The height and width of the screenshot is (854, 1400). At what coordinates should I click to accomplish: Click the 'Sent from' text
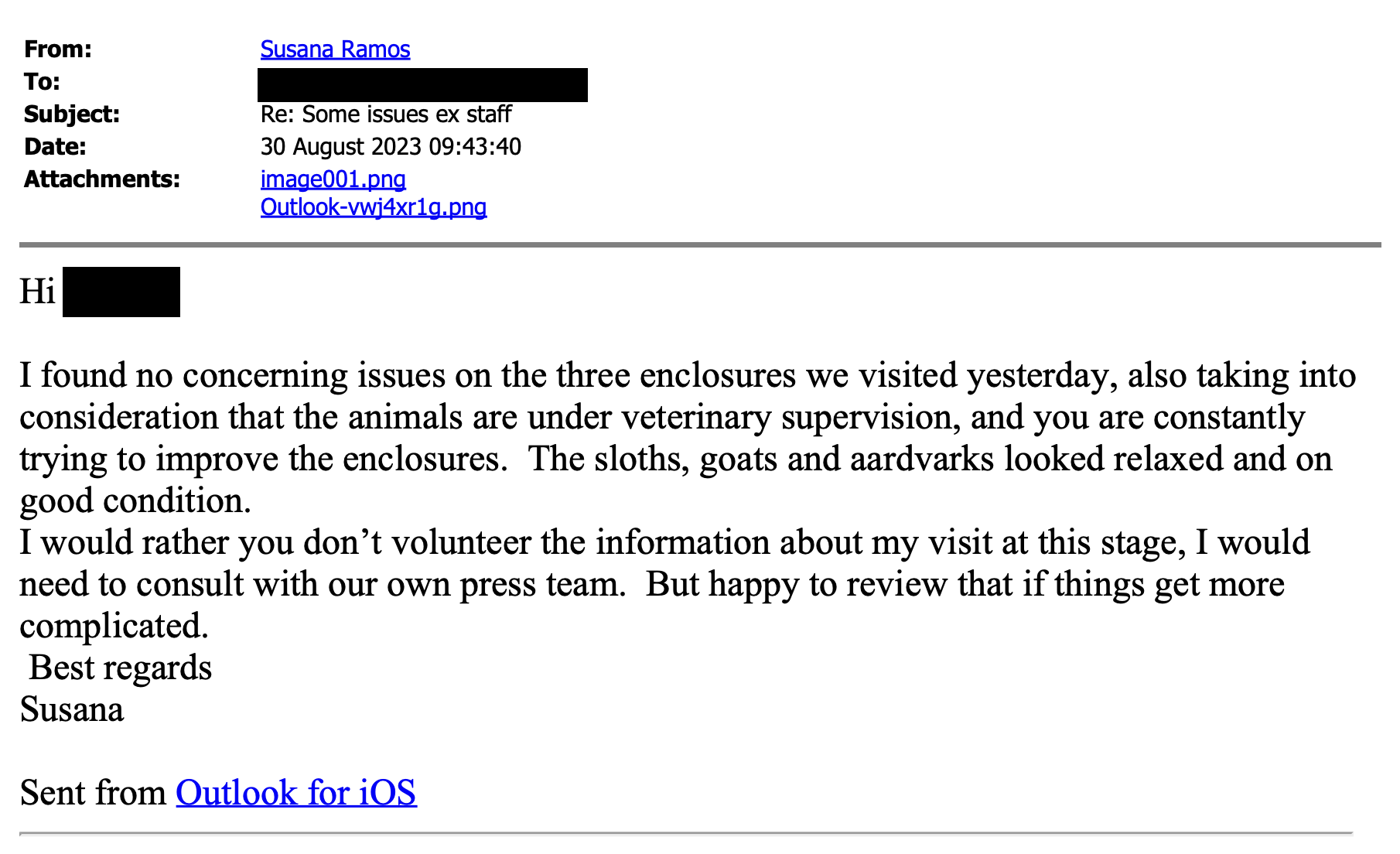click(x=94, y=793)
